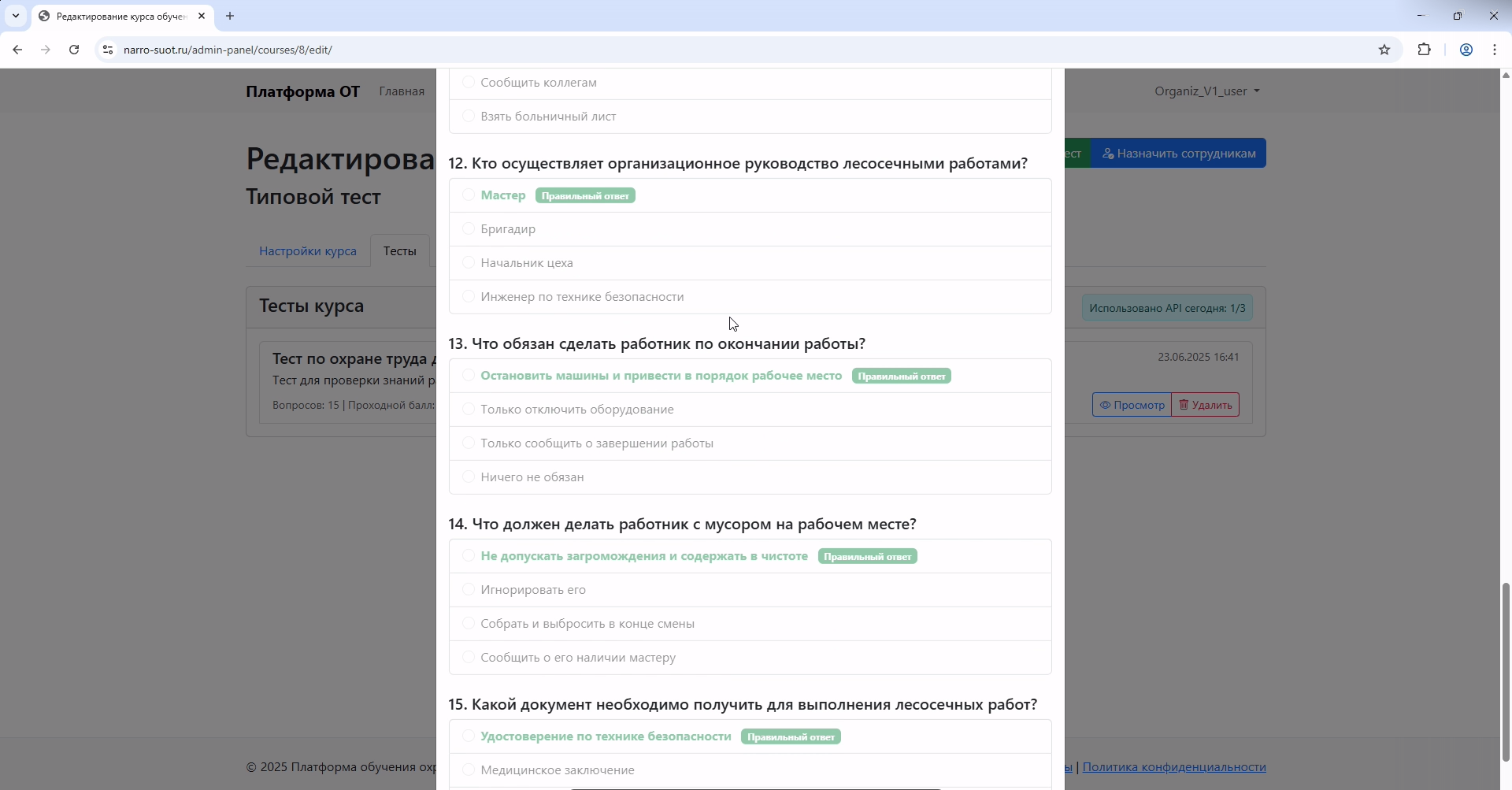Reload the current page
Screen dimensions: 1512x790
[73, 49]
